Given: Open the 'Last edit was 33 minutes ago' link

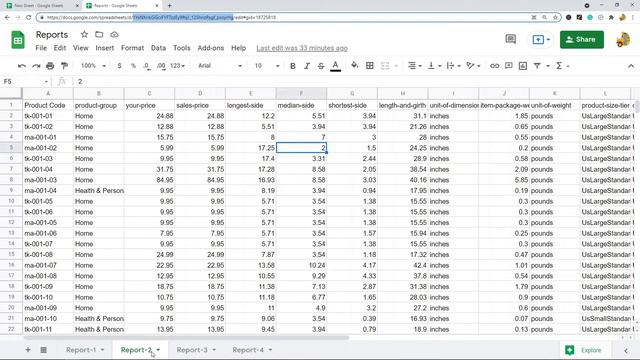Looking at the screenshot, I should click(x=302, y=48).
